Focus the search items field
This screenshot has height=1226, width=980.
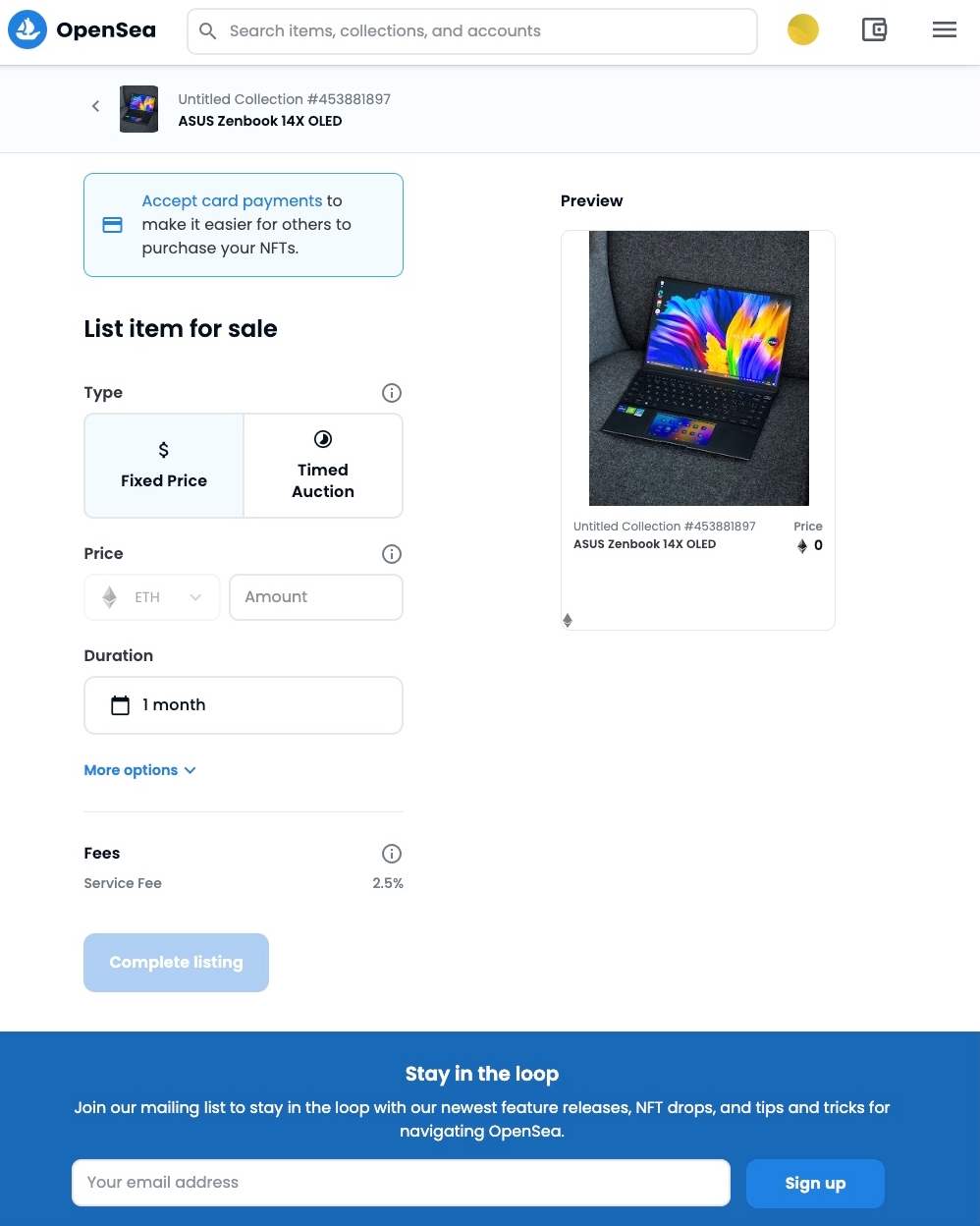coord(472,31)
